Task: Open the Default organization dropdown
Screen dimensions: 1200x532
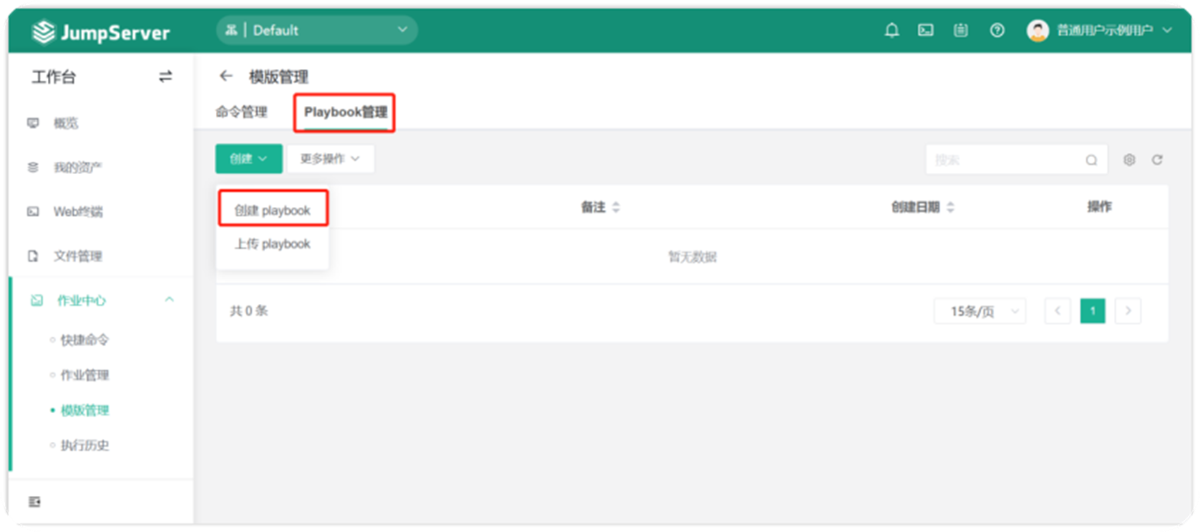Action: (317, 31)
